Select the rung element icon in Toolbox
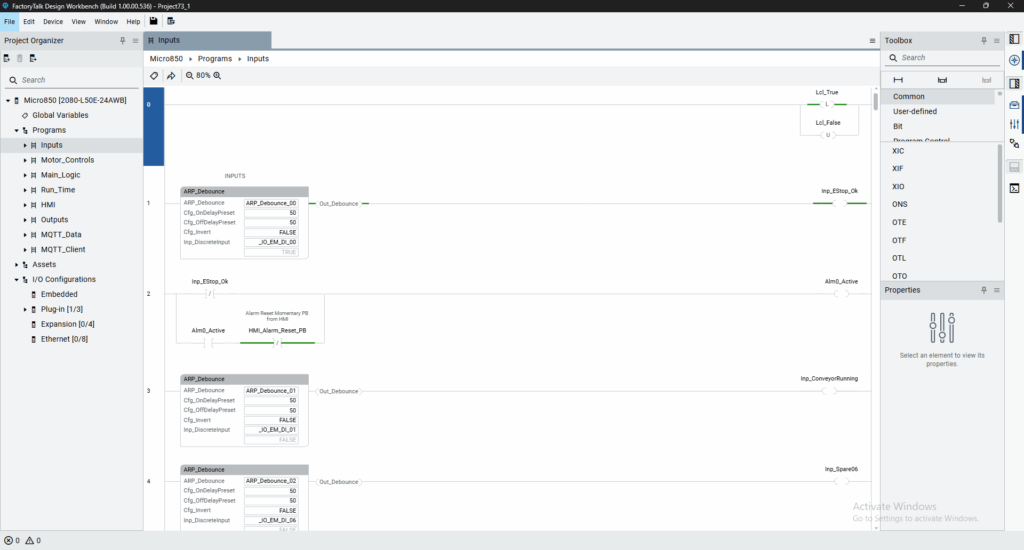Viewport: 1024px width, 550px height. coord(898,80)
